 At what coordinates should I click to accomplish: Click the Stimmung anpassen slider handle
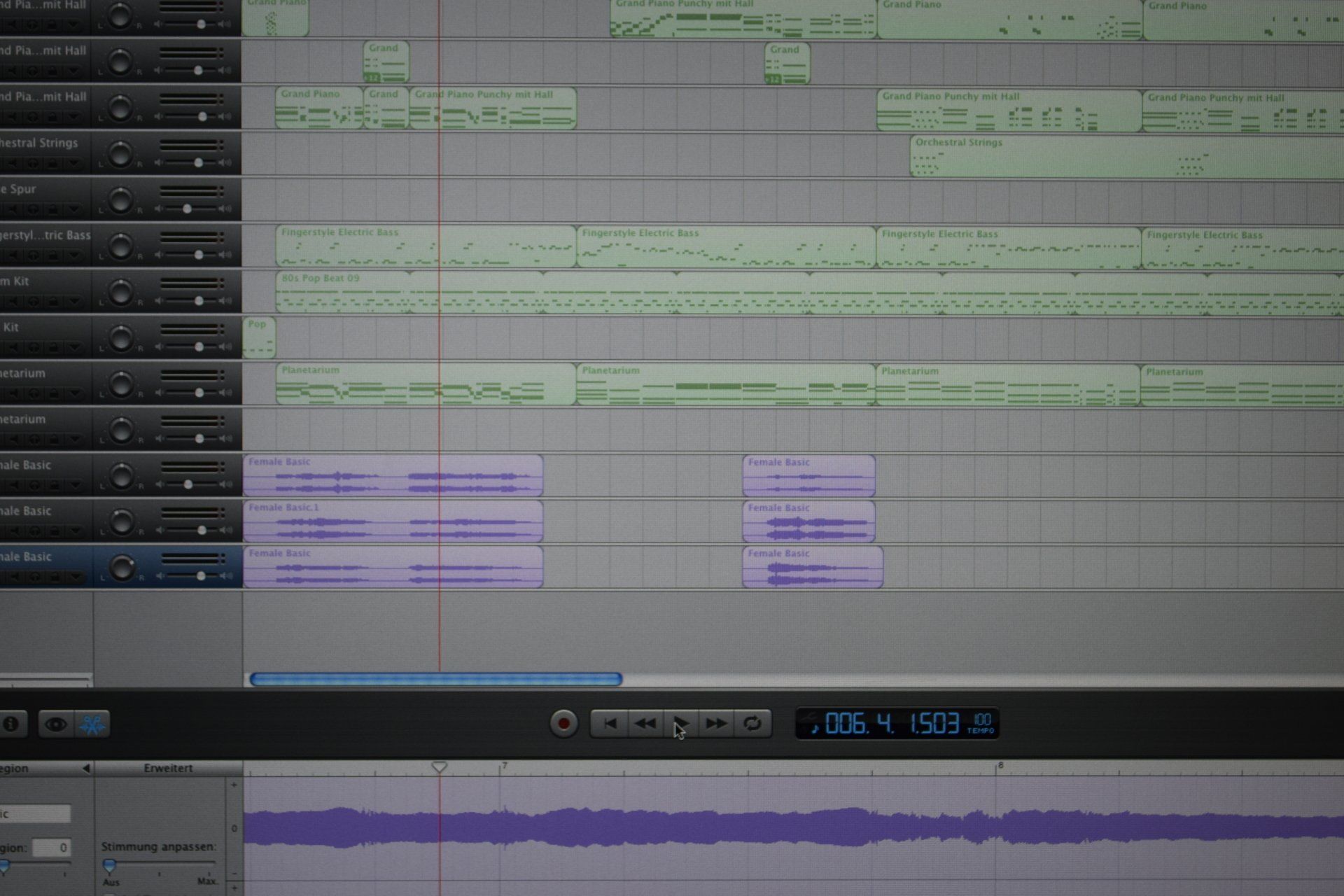pyautogui.click(x=109, y=865)
